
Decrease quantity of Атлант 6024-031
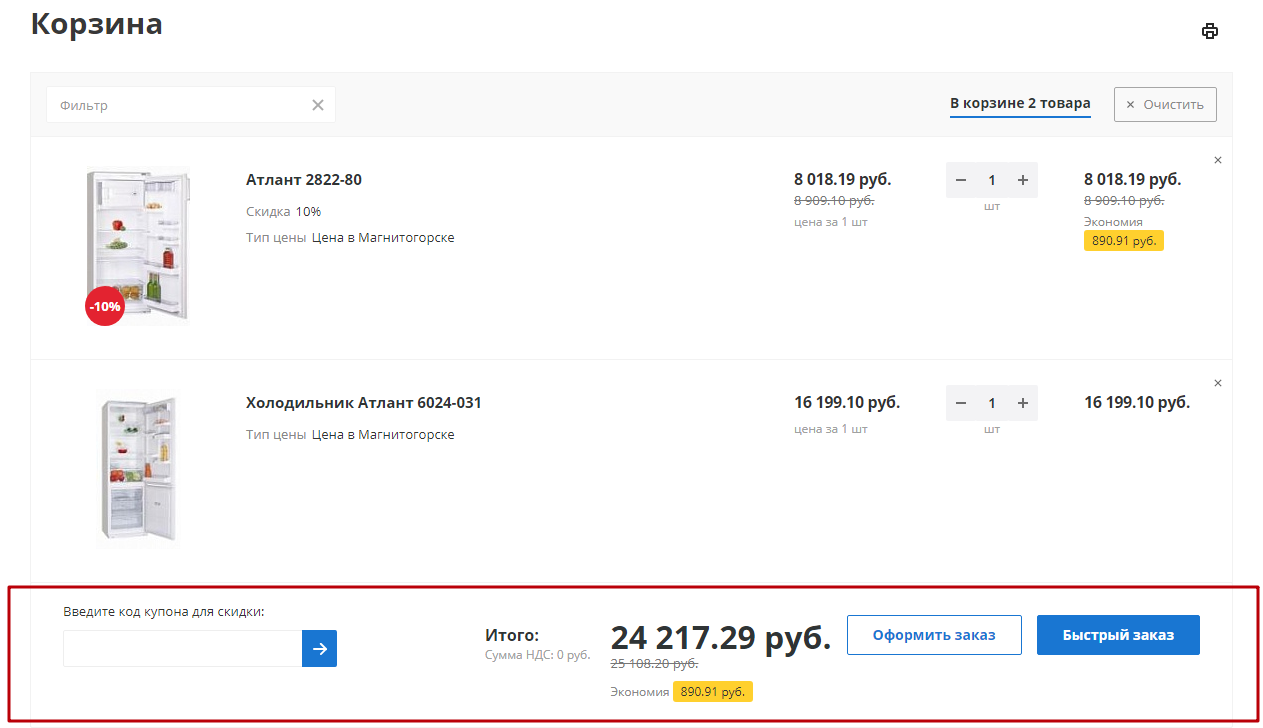[961, 403]
